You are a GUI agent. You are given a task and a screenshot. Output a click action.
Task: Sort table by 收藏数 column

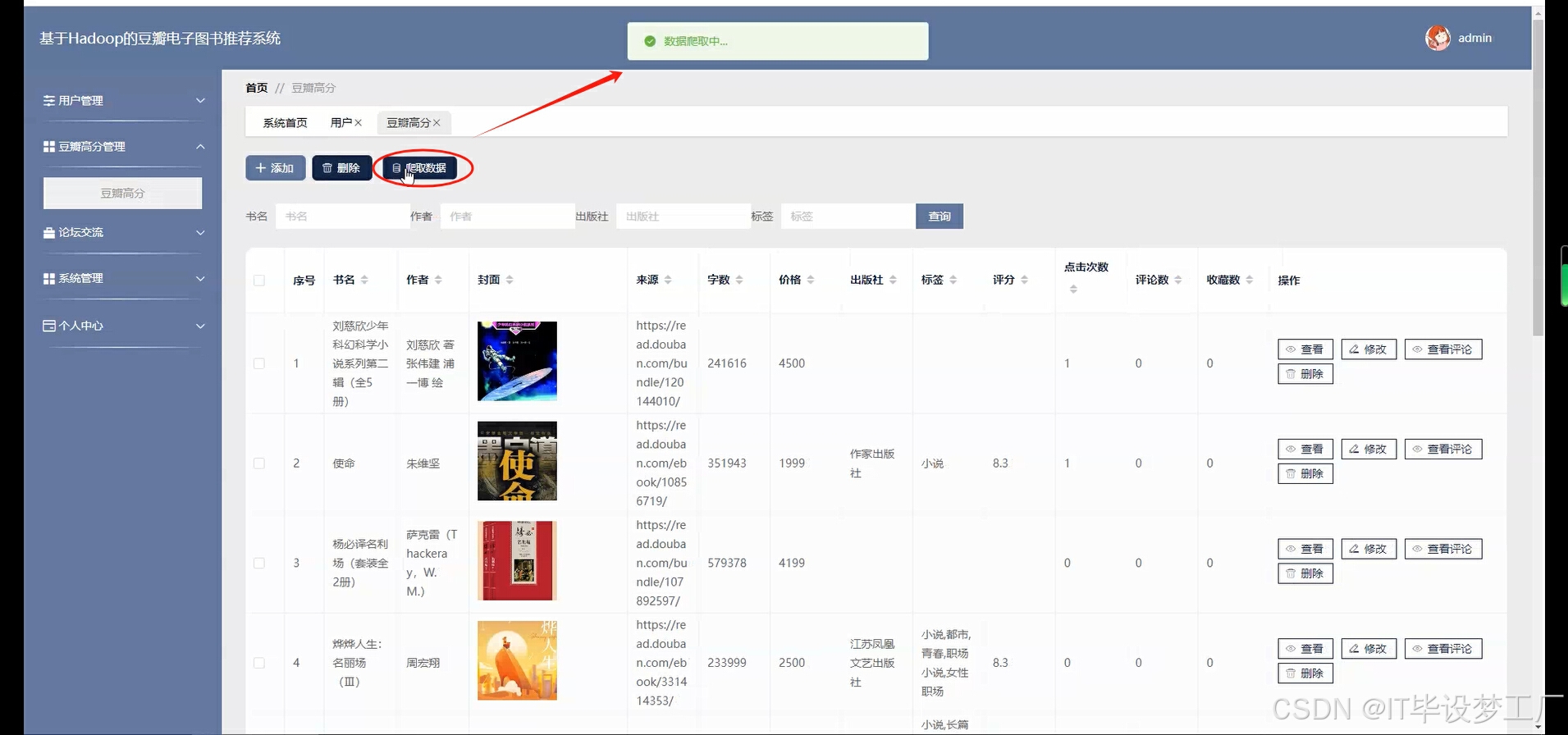click(x=1250, y=280)
